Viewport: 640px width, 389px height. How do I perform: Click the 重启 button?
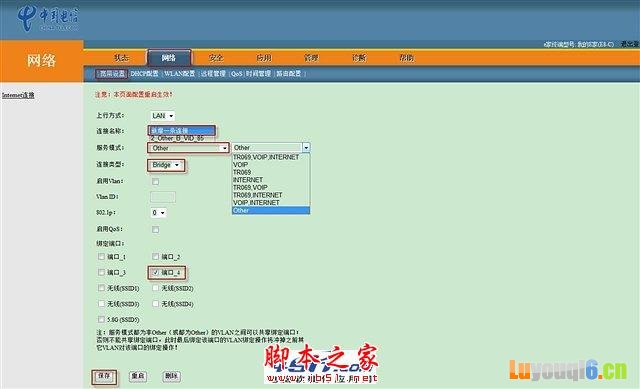pos(138,376)
